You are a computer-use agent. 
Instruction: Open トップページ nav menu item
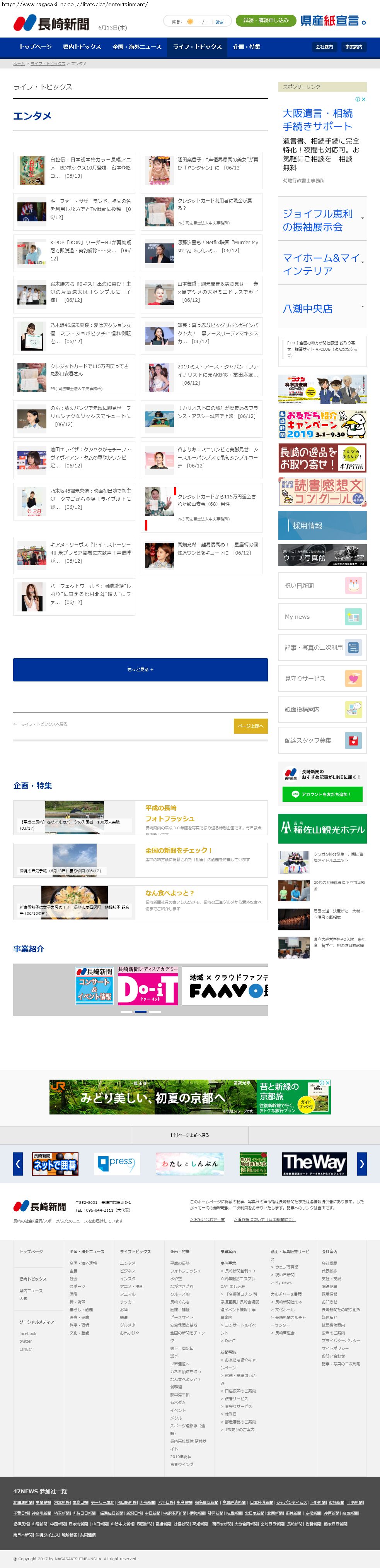pos(35,47)
